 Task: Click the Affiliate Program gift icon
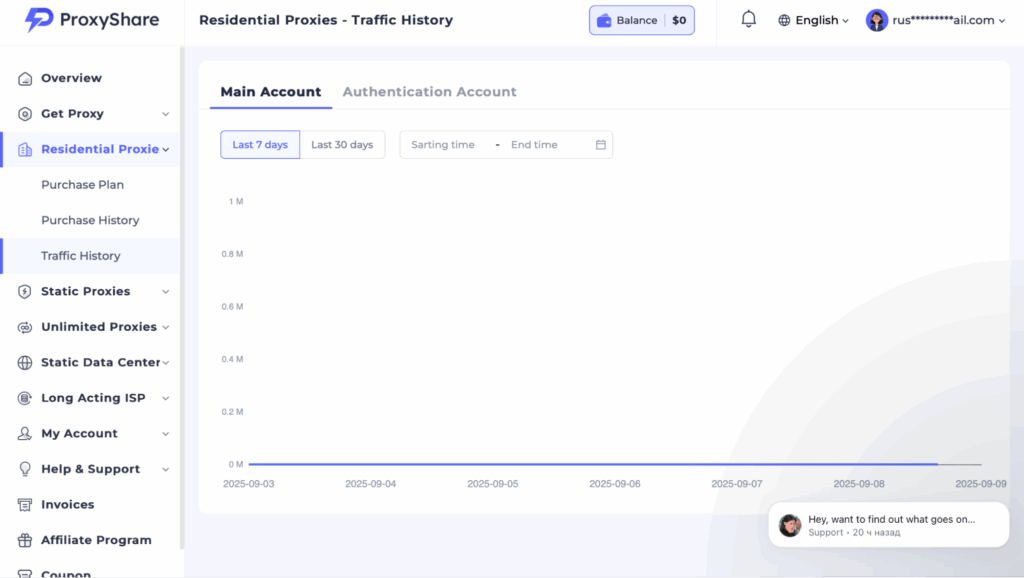pyautogui.click(x=25, y=540)
